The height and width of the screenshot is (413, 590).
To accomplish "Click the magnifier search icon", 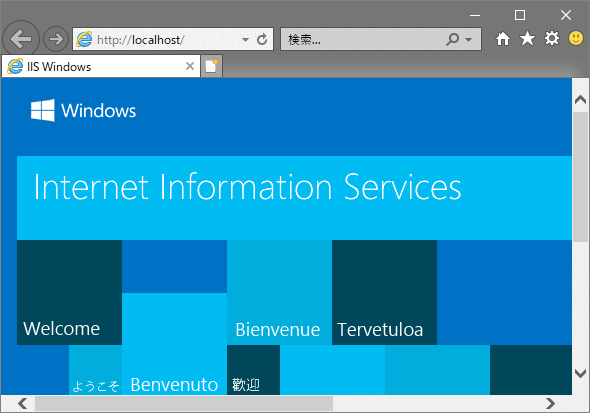I will pyautogui.click(x=453, y=39).
